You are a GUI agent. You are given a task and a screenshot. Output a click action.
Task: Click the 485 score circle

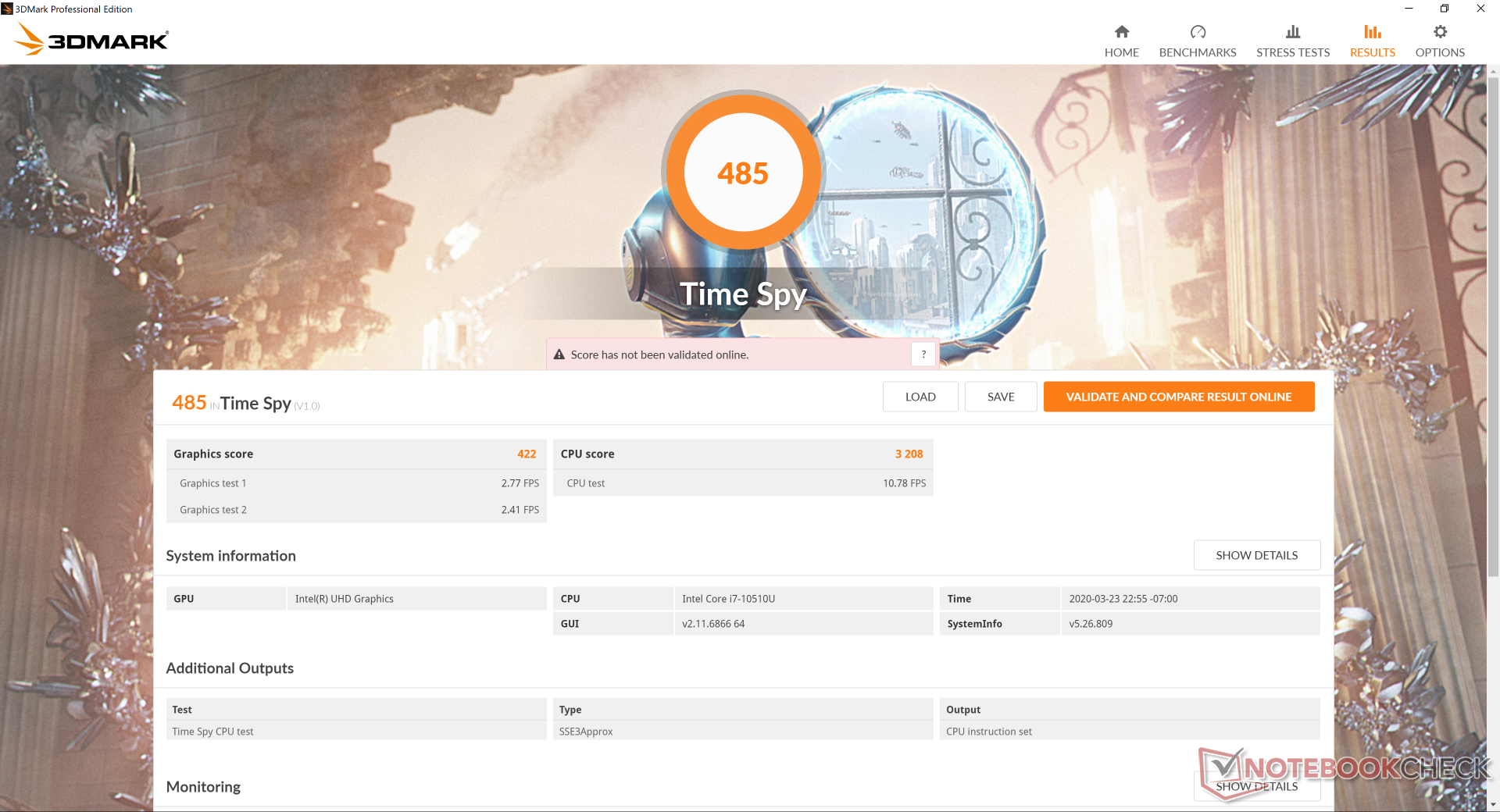(x=743, y=173)
